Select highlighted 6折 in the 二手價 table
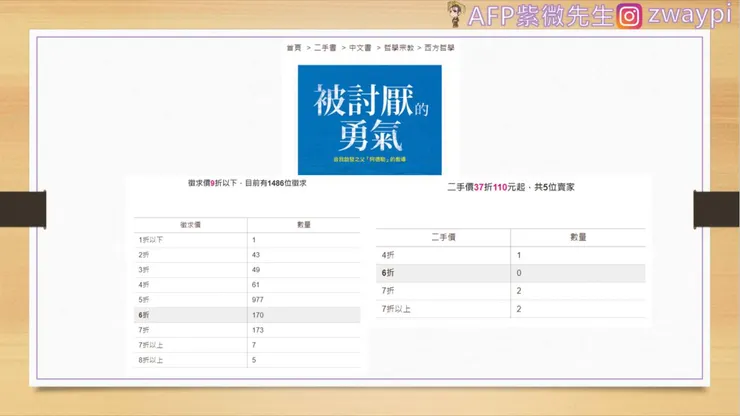The width and height of the screenshot is (740, 416). click(388, 273)
